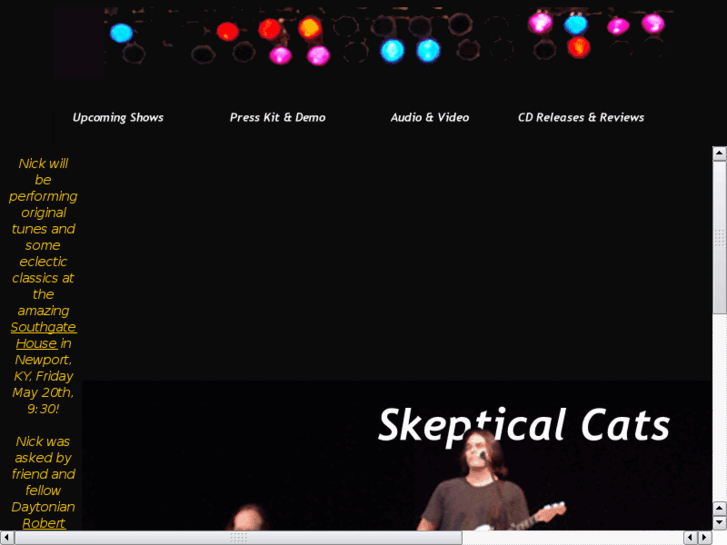This screenshot has height=545, width=727.
Task: Click the 'Skeptical Cats' title text
Action: [x=524, y=425]
